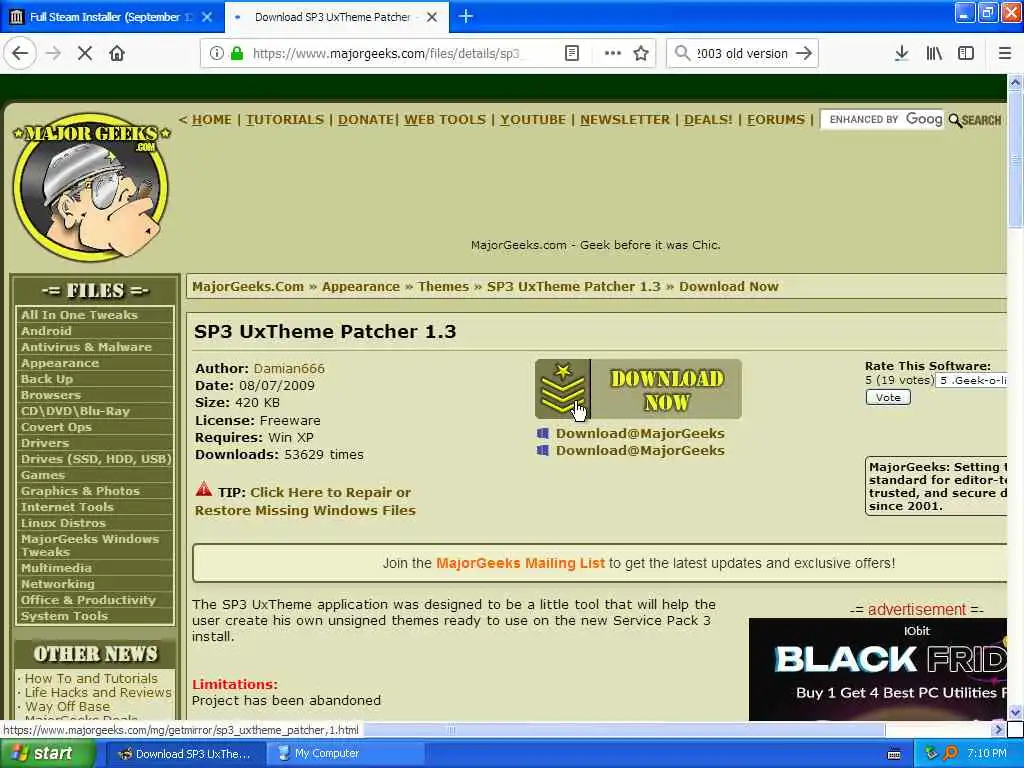The image size is (1024, 768).
Task: Select the Download SP3 UxTheme Patcher tab
Action: pyautogui.click(x=336, y=17)
